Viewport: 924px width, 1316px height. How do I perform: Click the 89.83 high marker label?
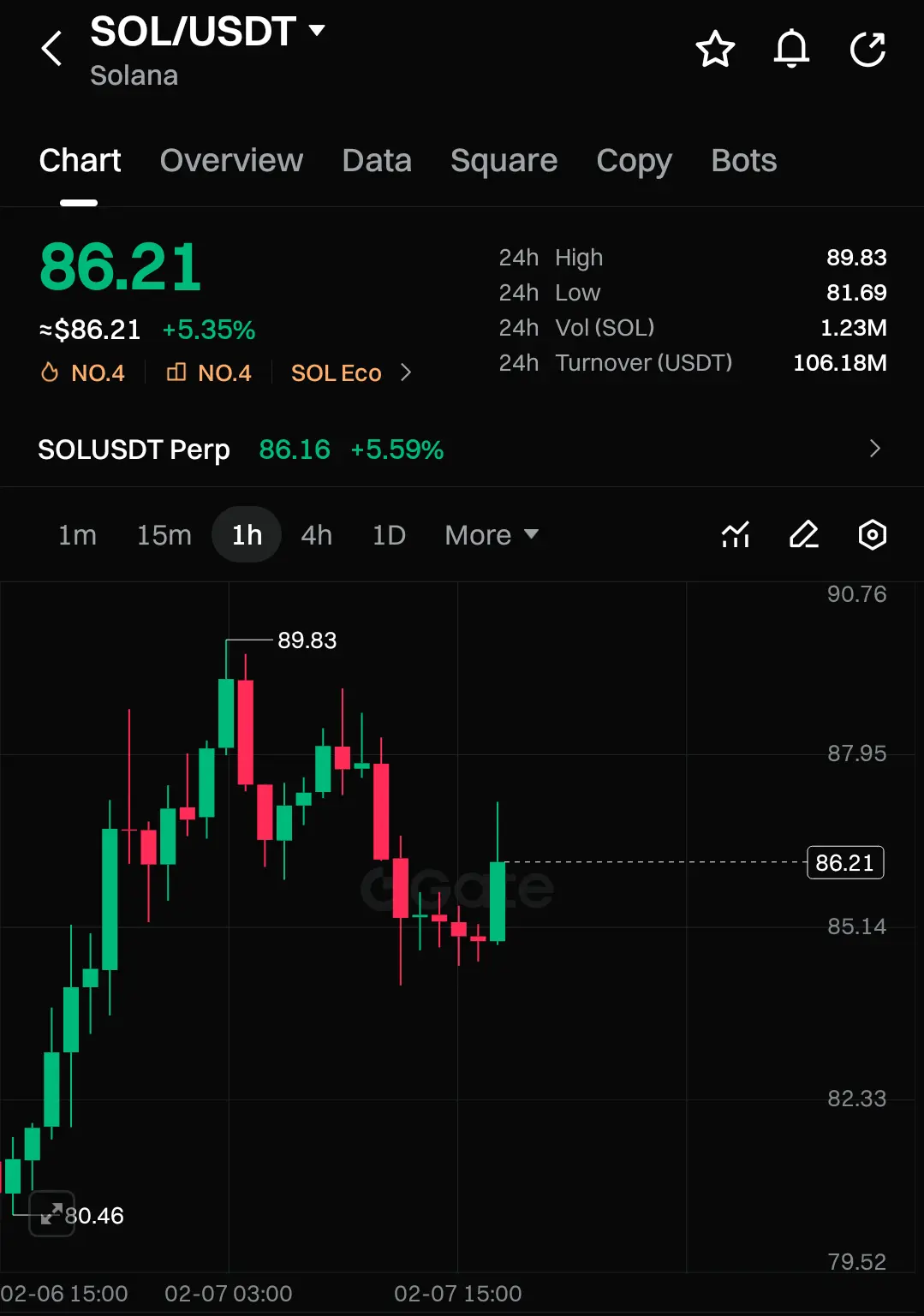307,640
